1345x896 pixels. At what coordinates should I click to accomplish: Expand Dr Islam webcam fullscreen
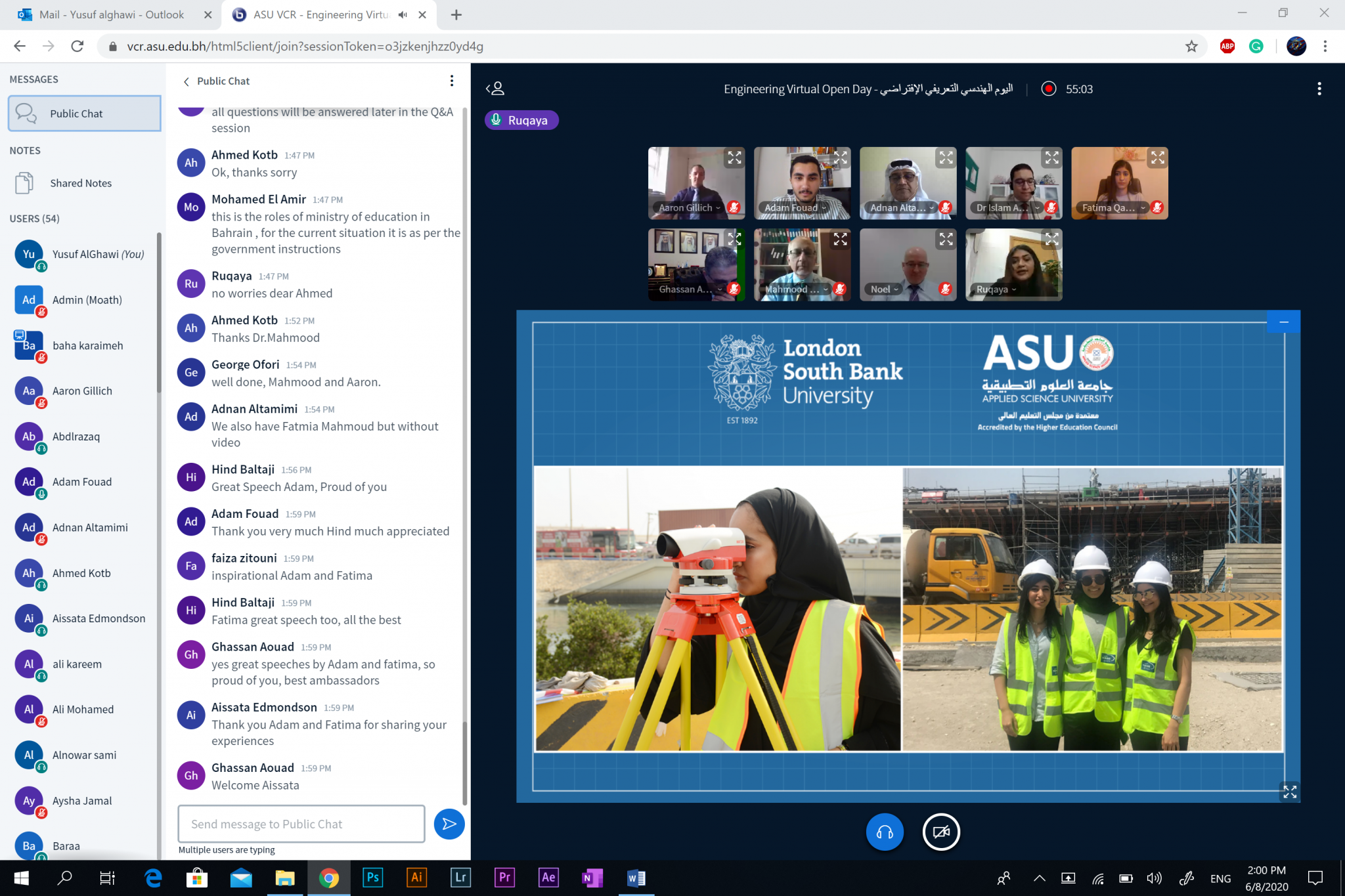click(1052, 158)
